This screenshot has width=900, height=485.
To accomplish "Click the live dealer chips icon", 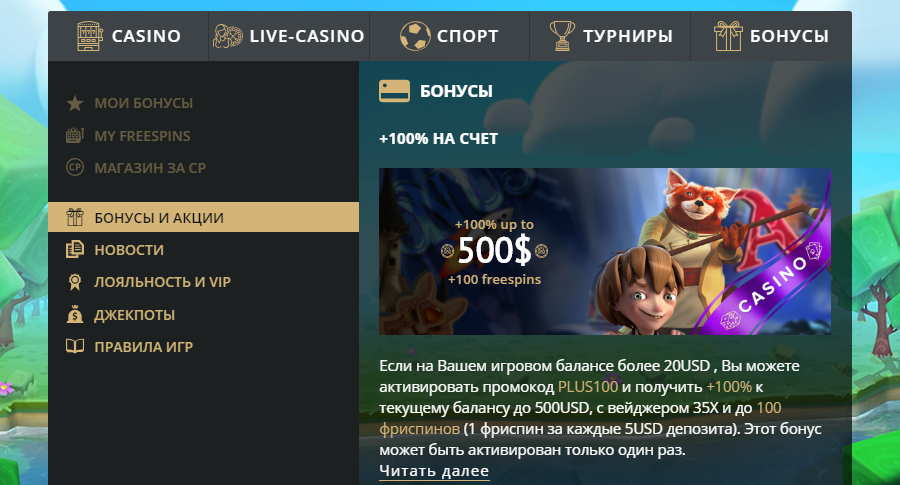I will coord(228,36).
